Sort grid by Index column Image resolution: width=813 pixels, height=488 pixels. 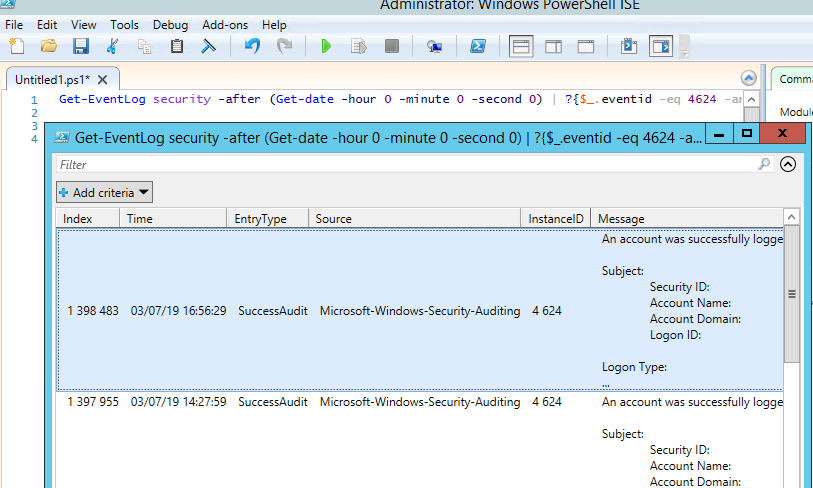pos(88,218)
